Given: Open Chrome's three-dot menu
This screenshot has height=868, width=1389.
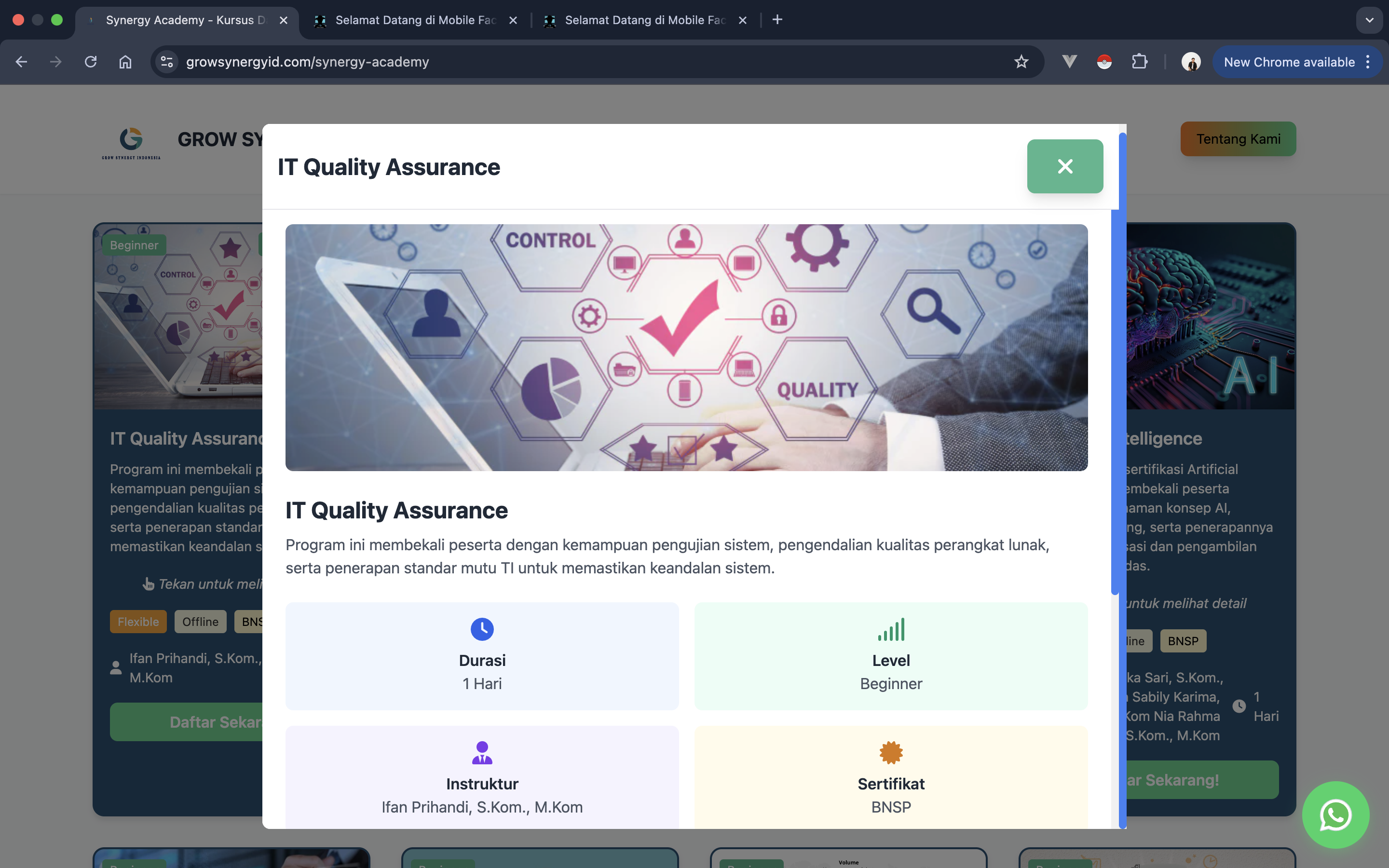Looking at the screenshot, I should click(1368, 61).
